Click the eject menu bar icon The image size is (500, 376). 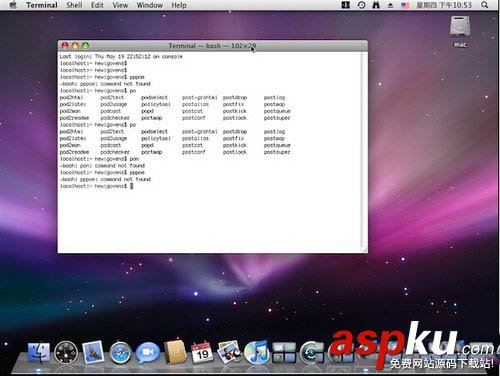click(390, 5)
